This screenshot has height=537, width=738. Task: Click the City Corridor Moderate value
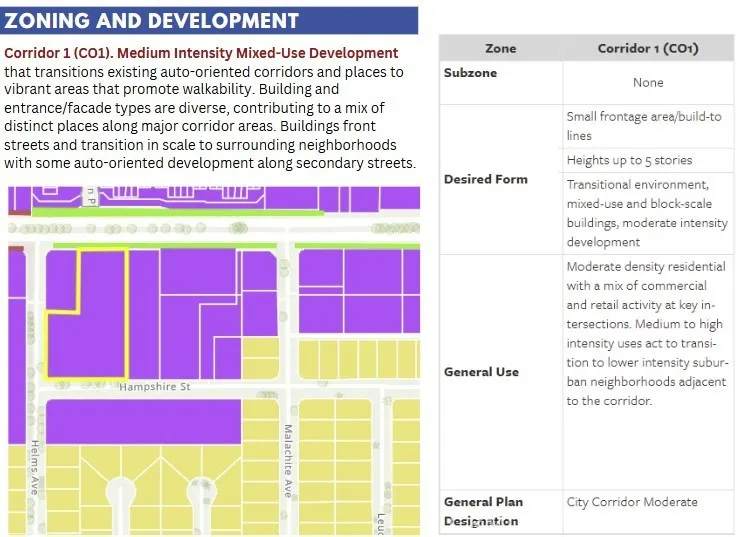click(x=631, y=502)
